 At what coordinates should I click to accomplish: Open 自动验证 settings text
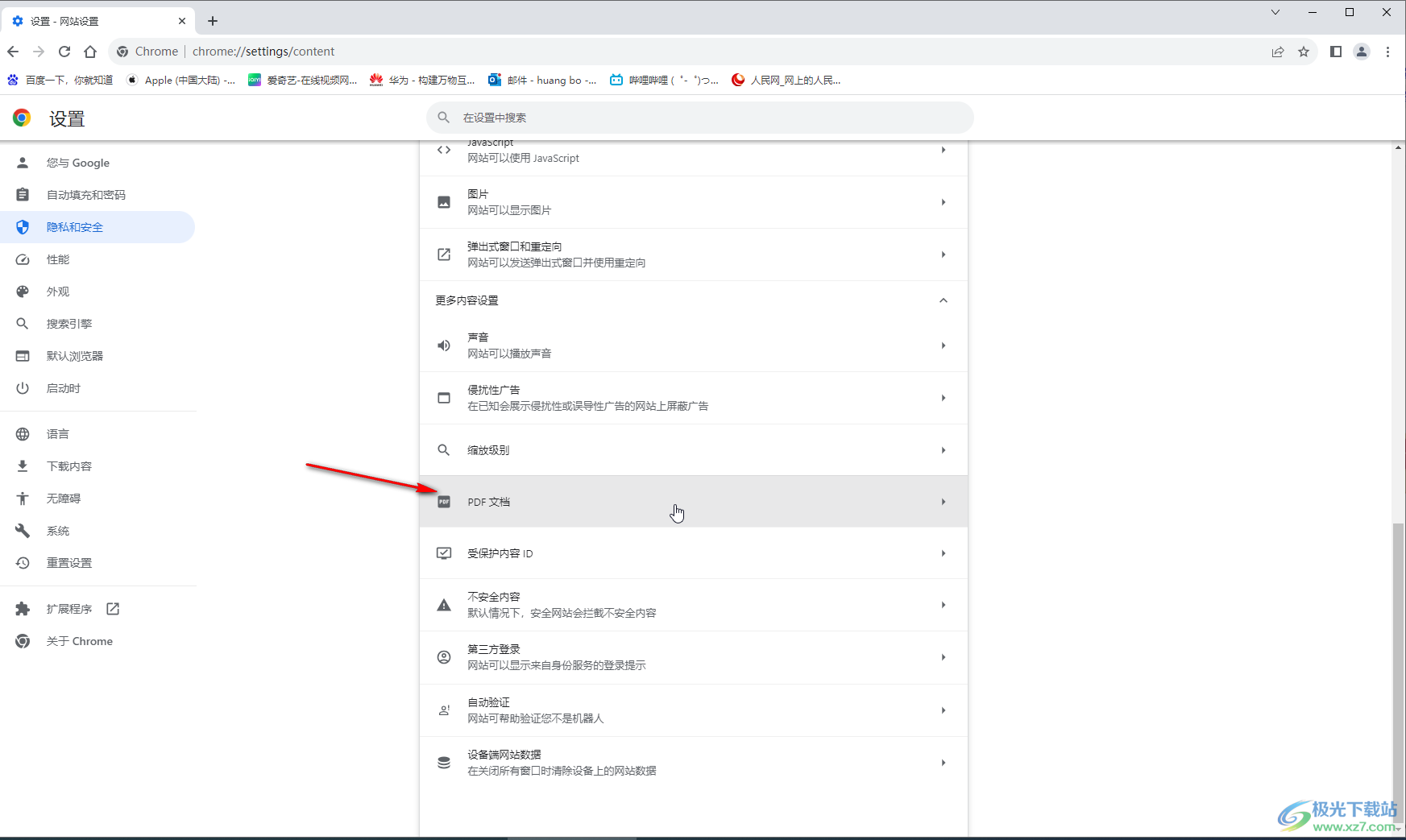click(535, 710)
